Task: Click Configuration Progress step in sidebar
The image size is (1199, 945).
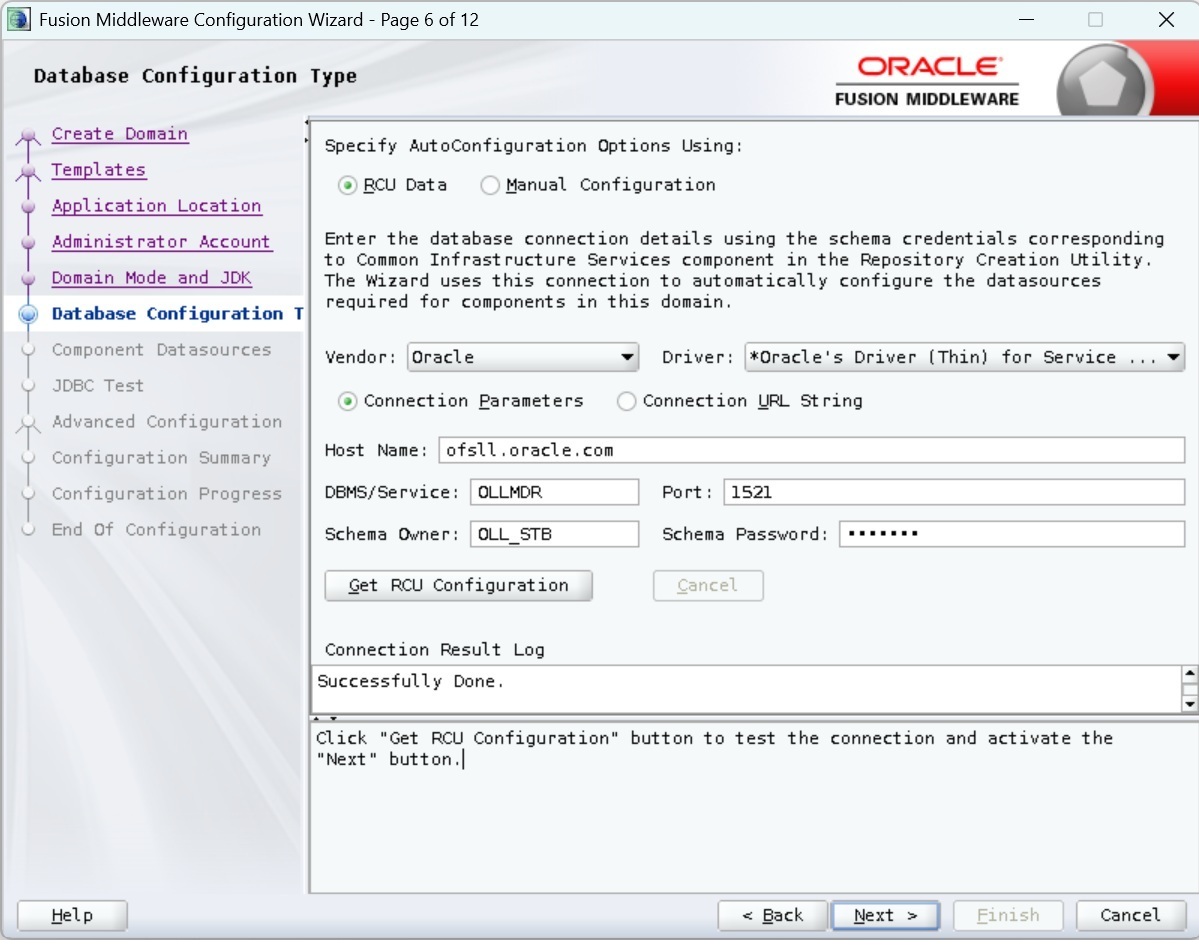Action: (x=167, y=494)
